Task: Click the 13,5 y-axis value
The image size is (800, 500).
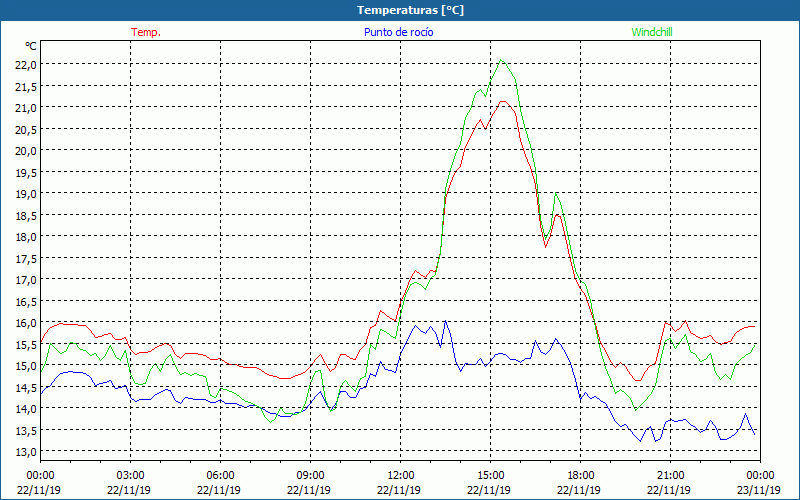Action: [26, 431]
